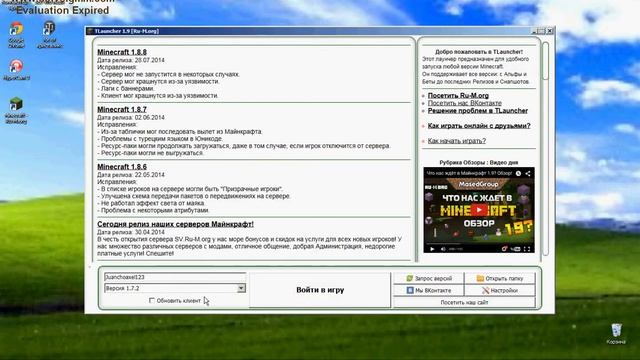Open the Minecraft 1.8.7 news heading
640x360 pixels.
click(x=122, y=109)
